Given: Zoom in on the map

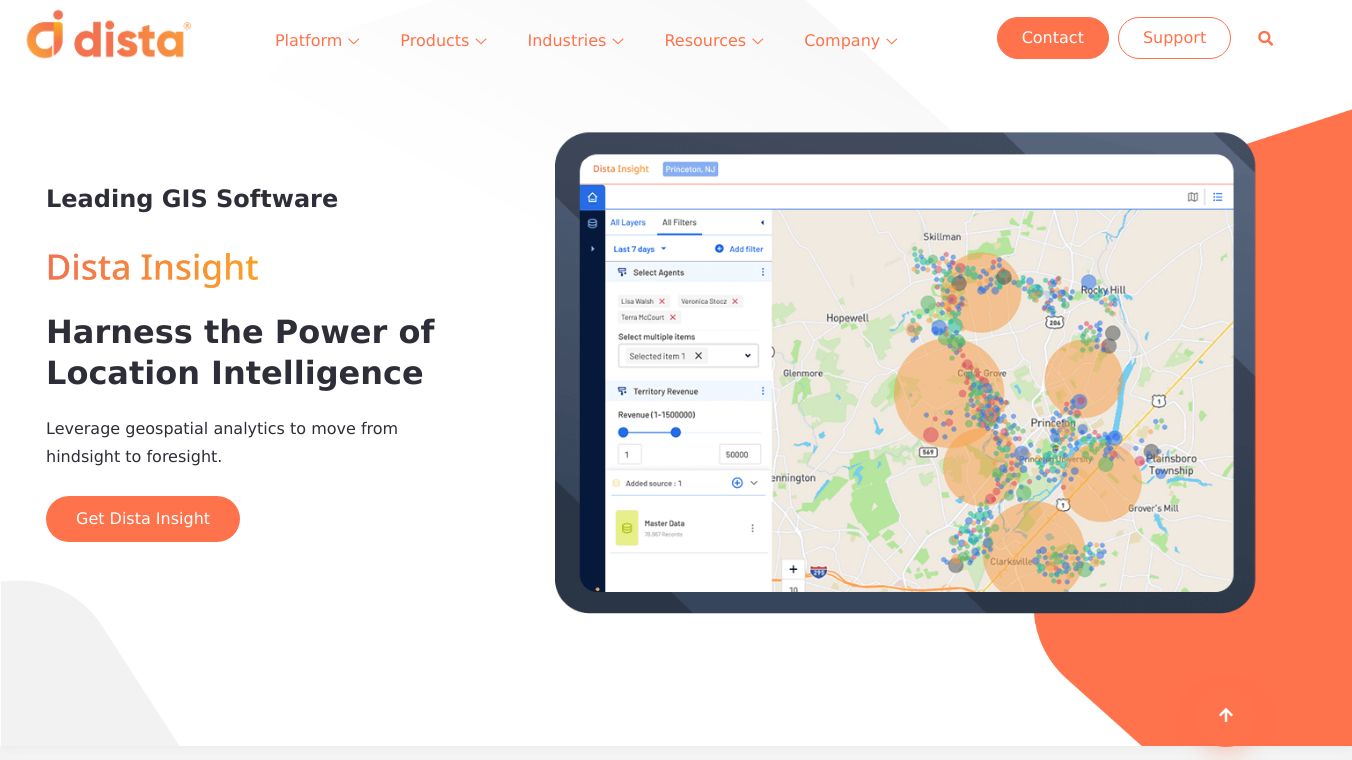Looking at the screenshot, I should pos(793,569).
